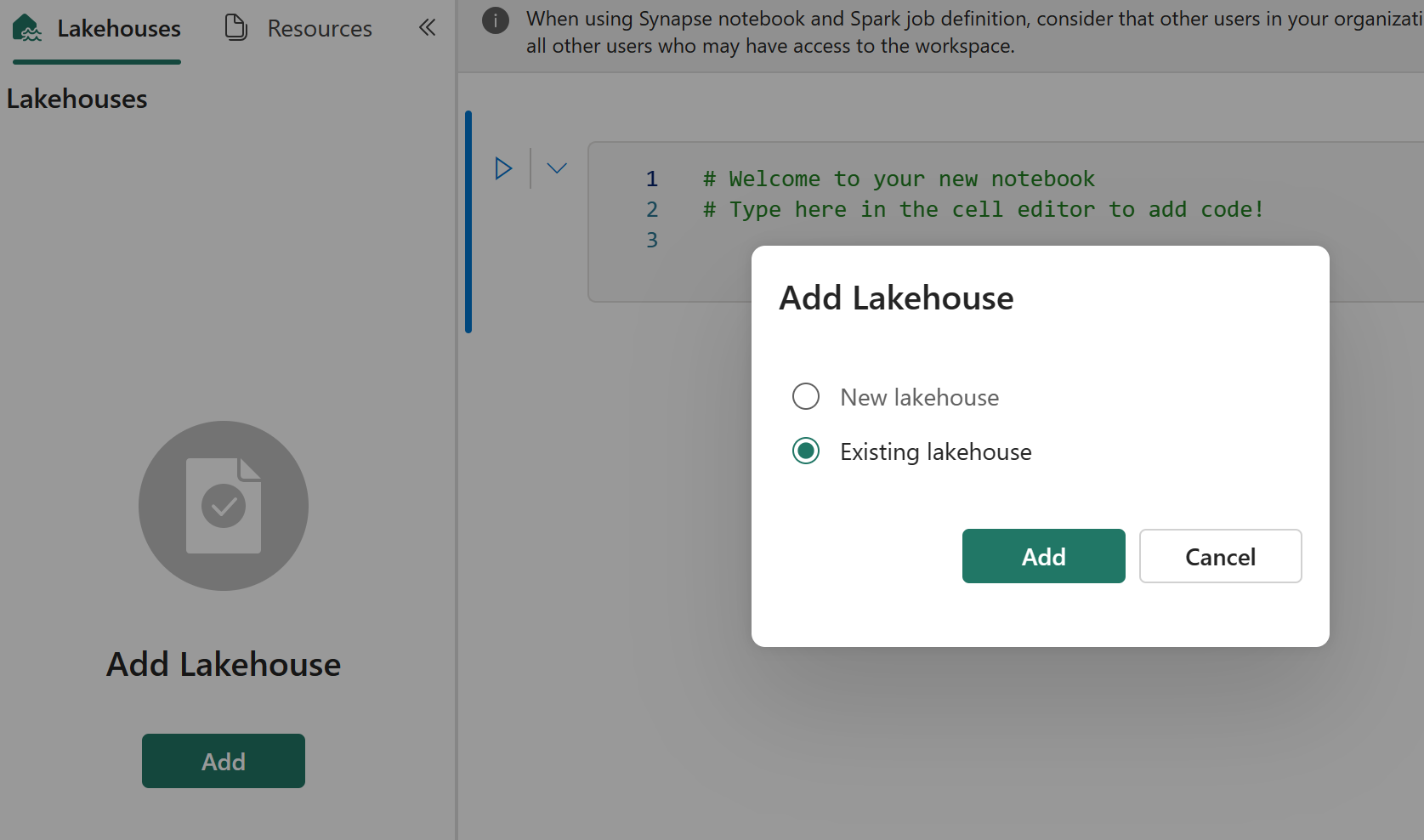
Task: Click the info icon in the warning banner
Action: tap(495, 20)
